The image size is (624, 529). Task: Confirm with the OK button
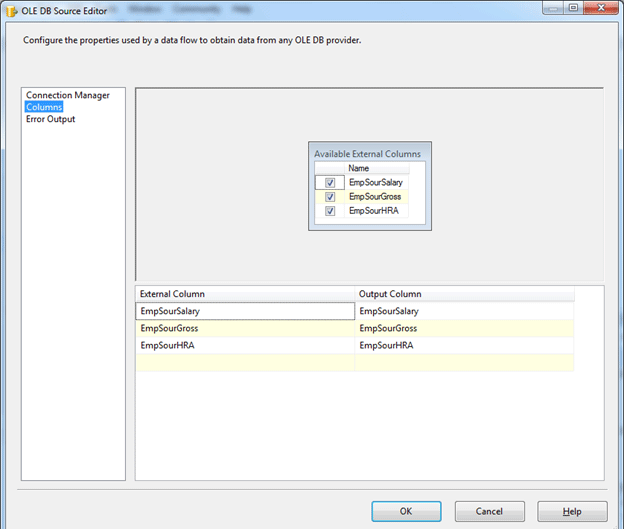[x=406, y=511]
